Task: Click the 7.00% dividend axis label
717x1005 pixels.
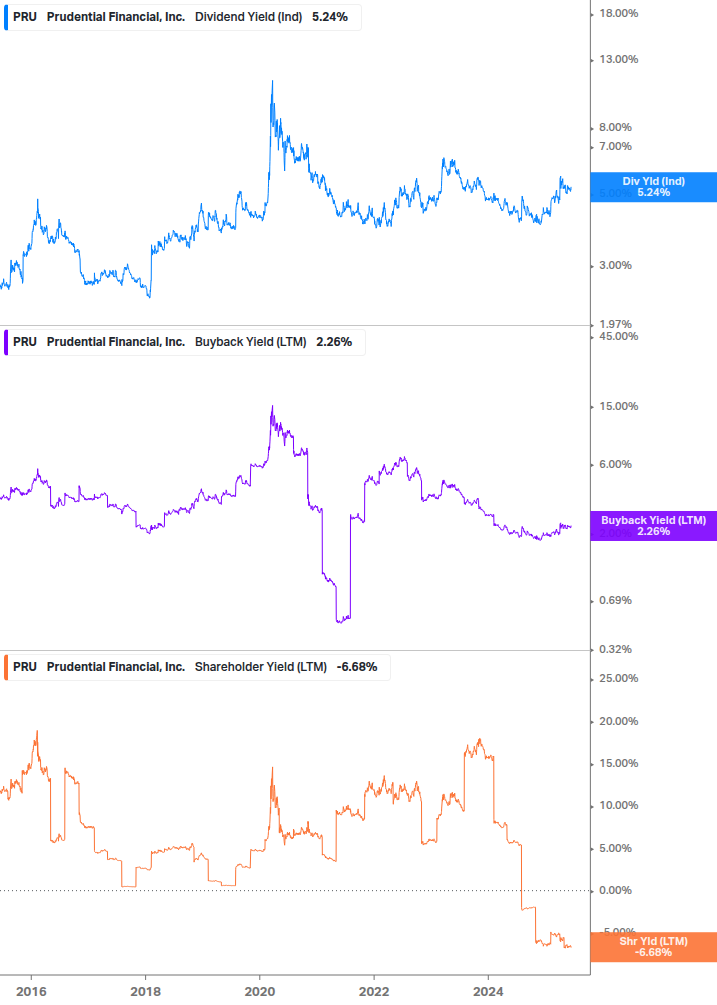Action: click(x=615, y=147)
